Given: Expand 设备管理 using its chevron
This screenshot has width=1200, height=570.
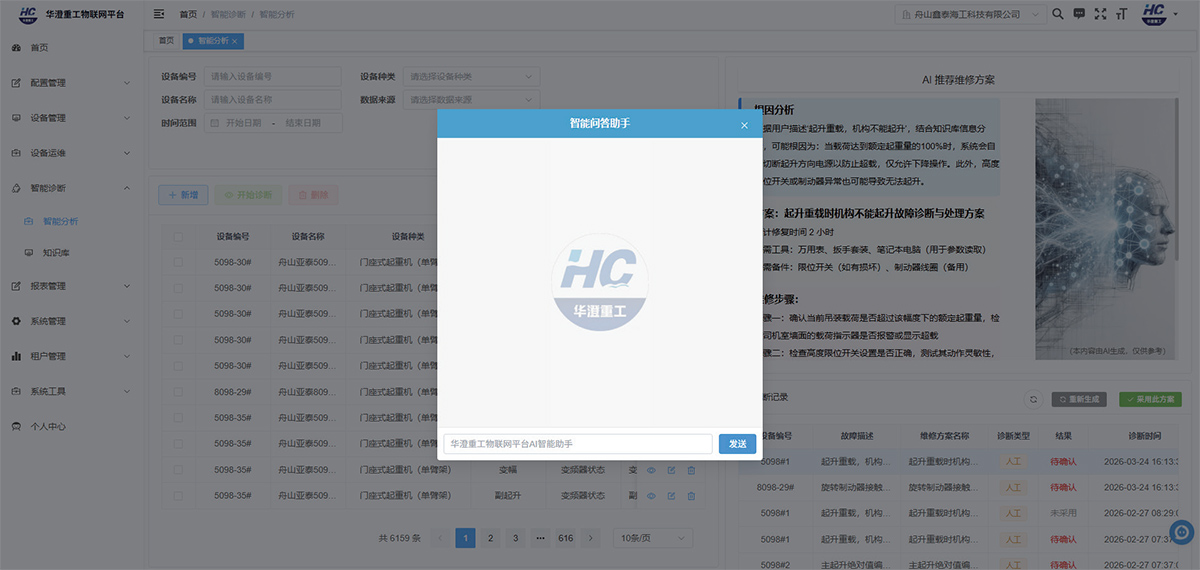Looking at the screenshot, I should click(127, 118).
